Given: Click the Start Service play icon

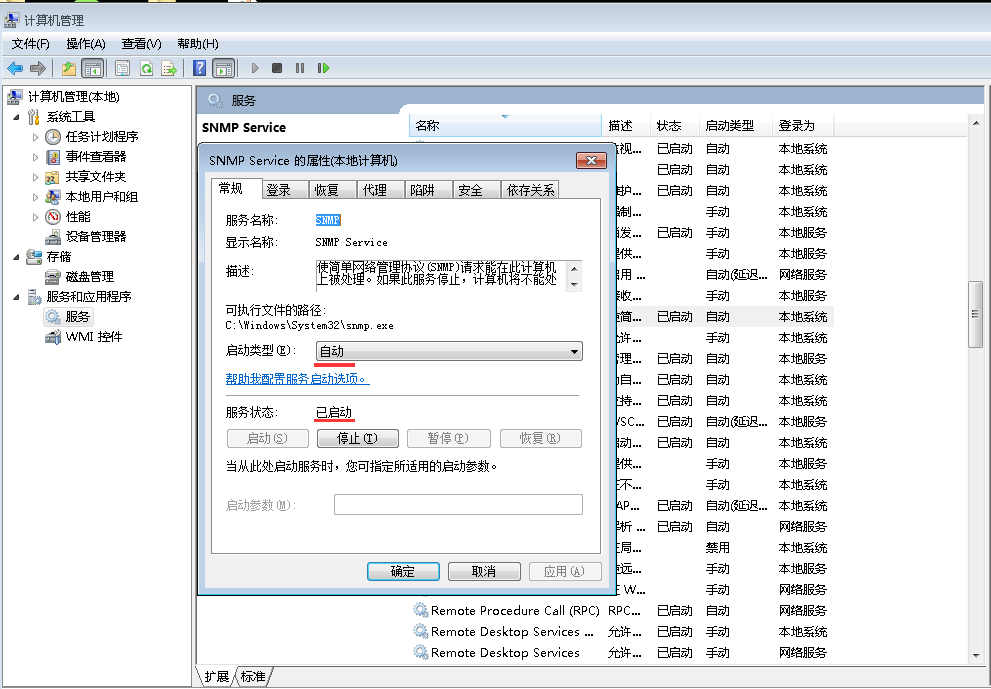Looking at the screenshot, I should [x=255, y=68].
